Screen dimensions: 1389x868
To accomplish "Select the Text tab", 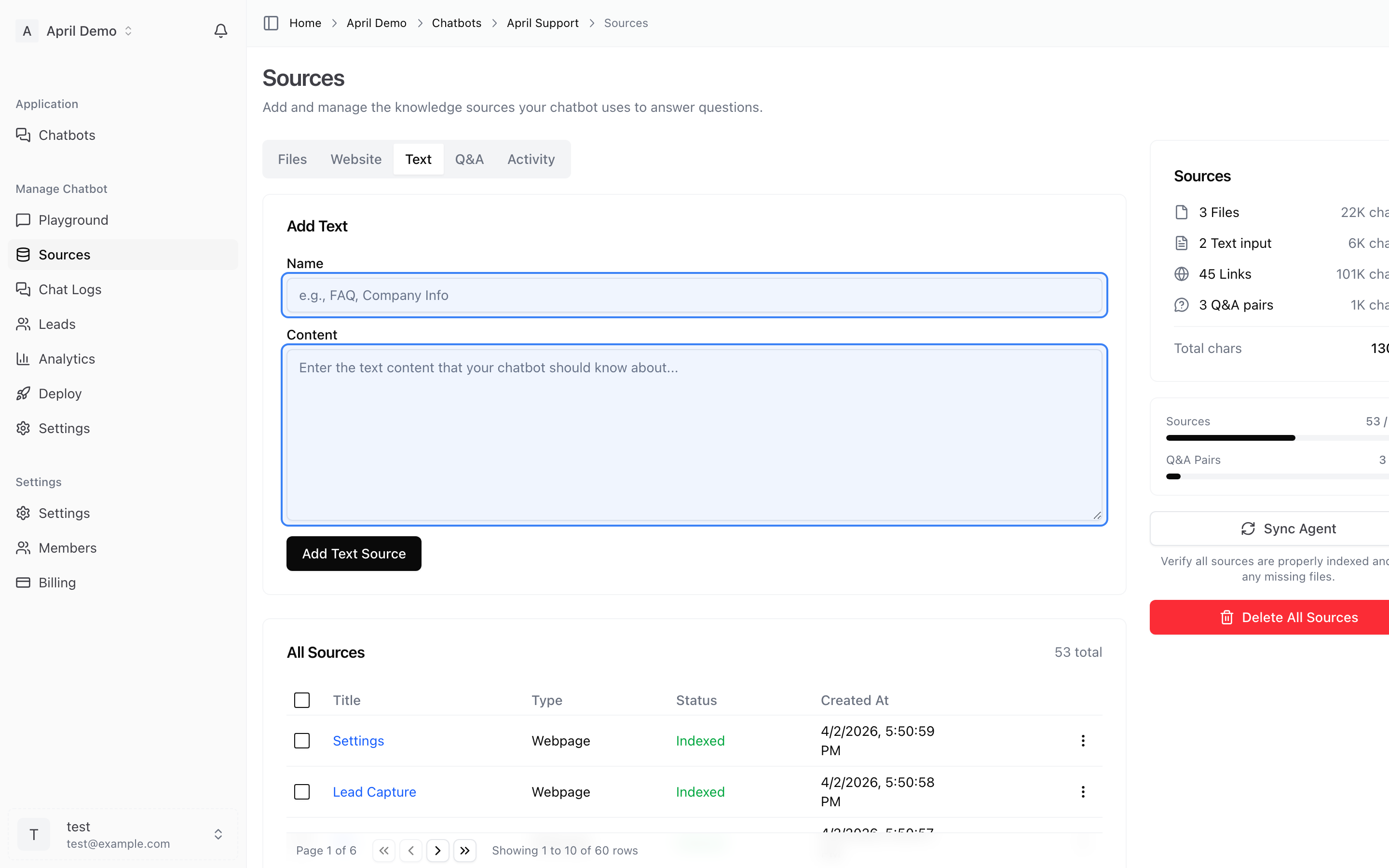I will [419, 159].
